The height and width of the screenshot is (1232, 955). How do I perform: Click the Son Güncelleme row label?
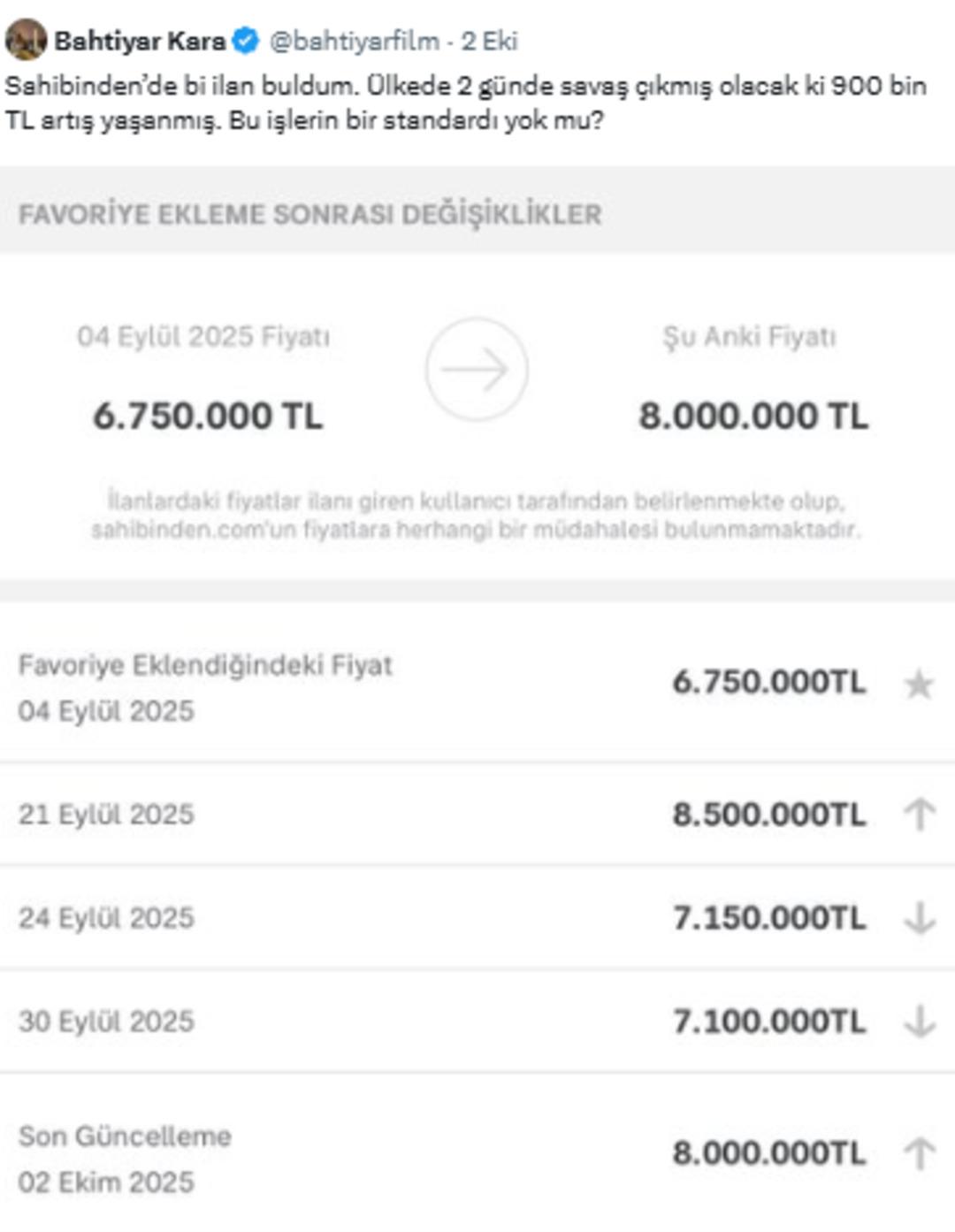pos(125,1136)
